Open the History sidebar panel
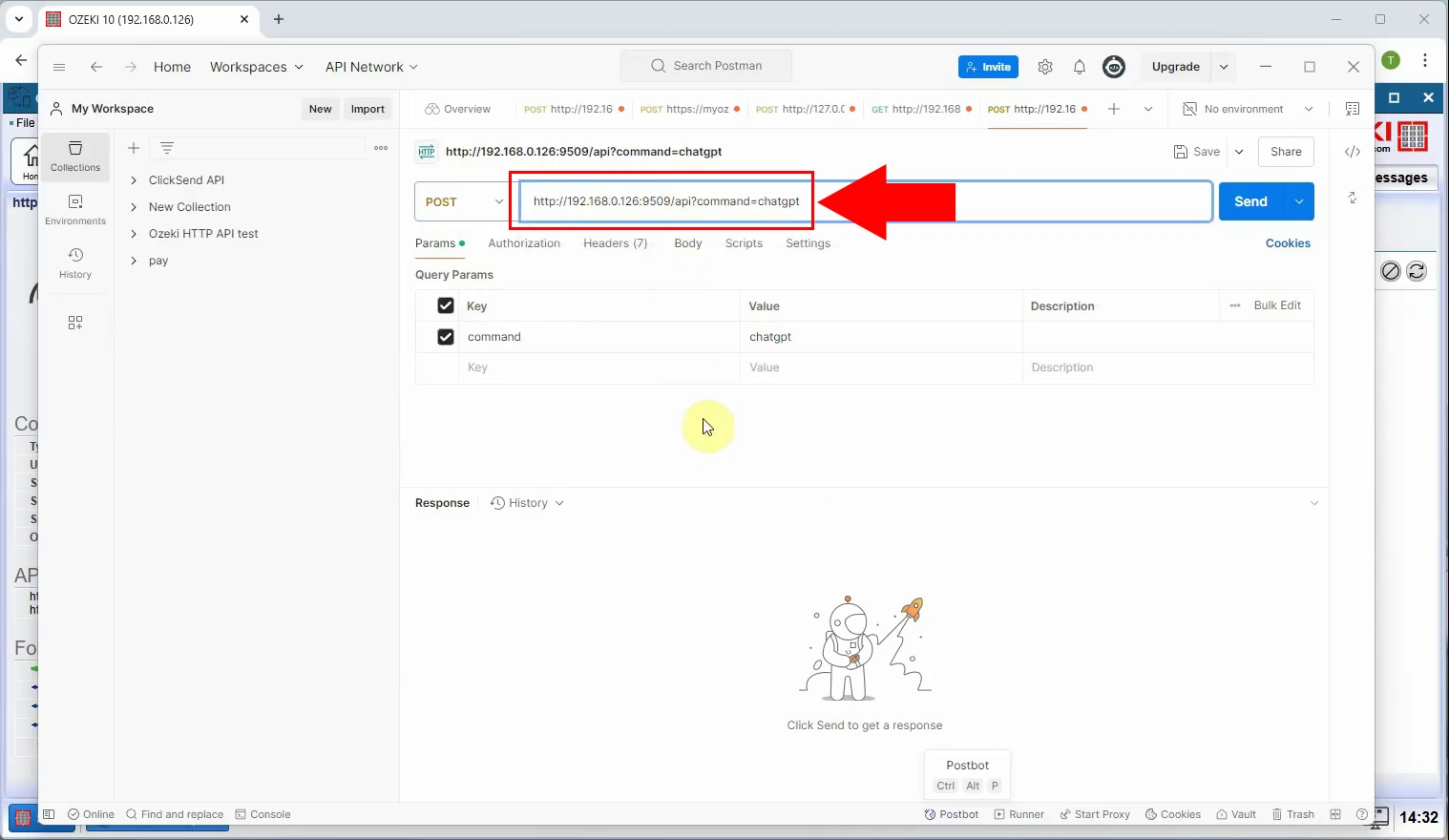This screenshot has width=1449, height=840. pos(75,262)
